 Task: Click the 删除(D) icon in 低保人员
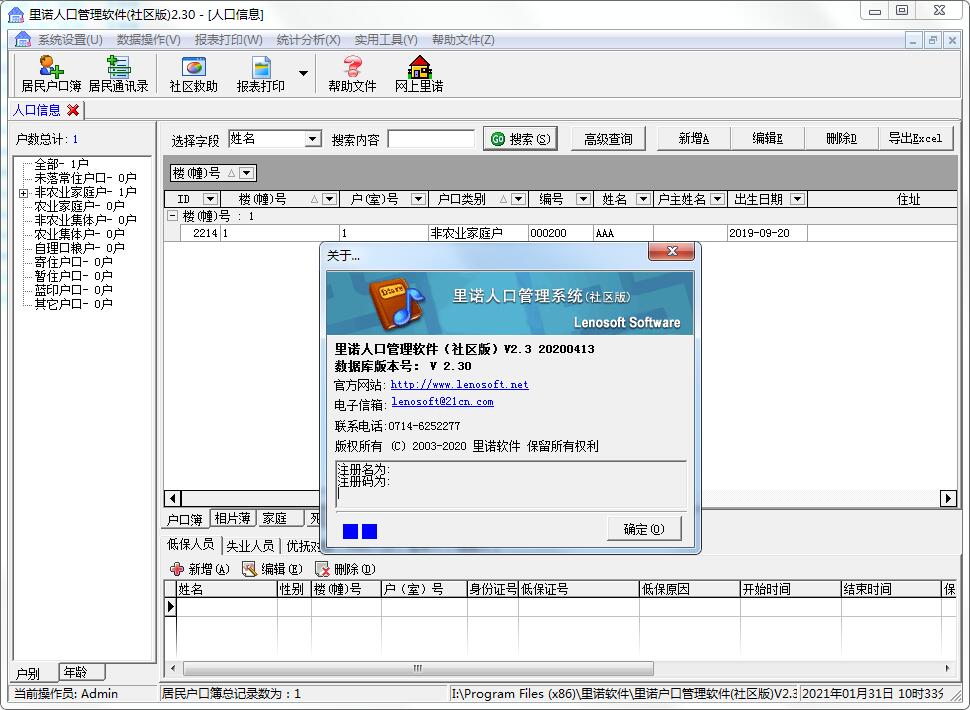pos(322,569)
